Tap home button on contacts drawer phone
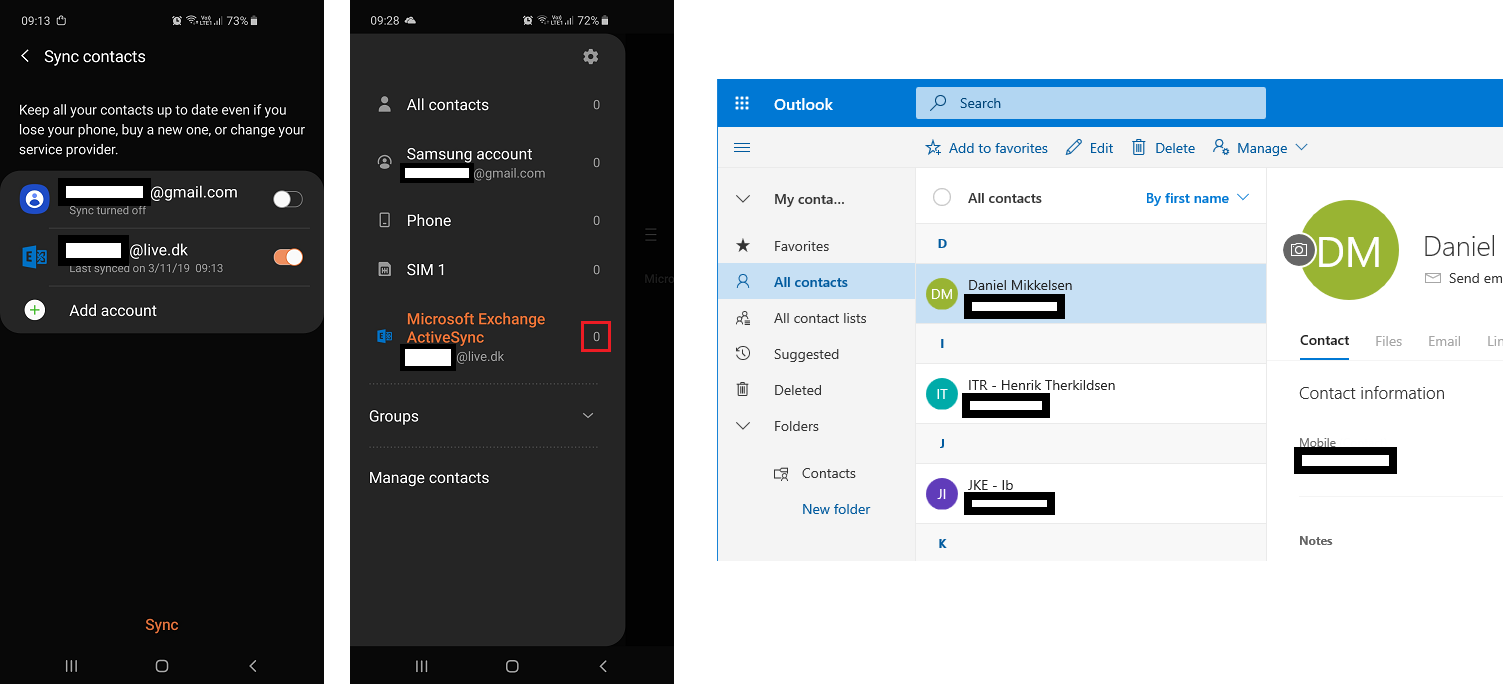The width and height of the screenshot is (1503, 684). tap(512, 666)
